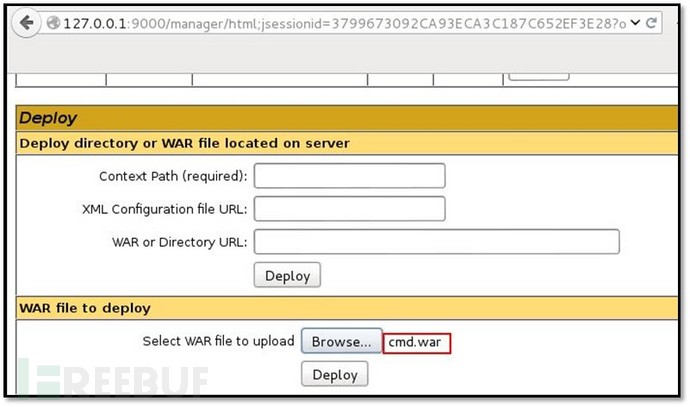The height and width of the screenshot is (407, 690).
Task: Click the globe site identity icon
Action: pyautogui.click(x=53, y=22)
